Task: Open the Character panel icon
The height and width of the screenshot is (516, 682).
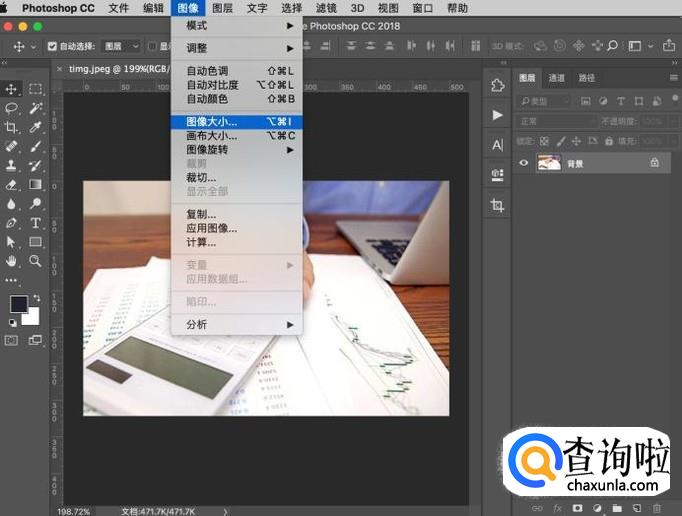Action: pos(497,144)
